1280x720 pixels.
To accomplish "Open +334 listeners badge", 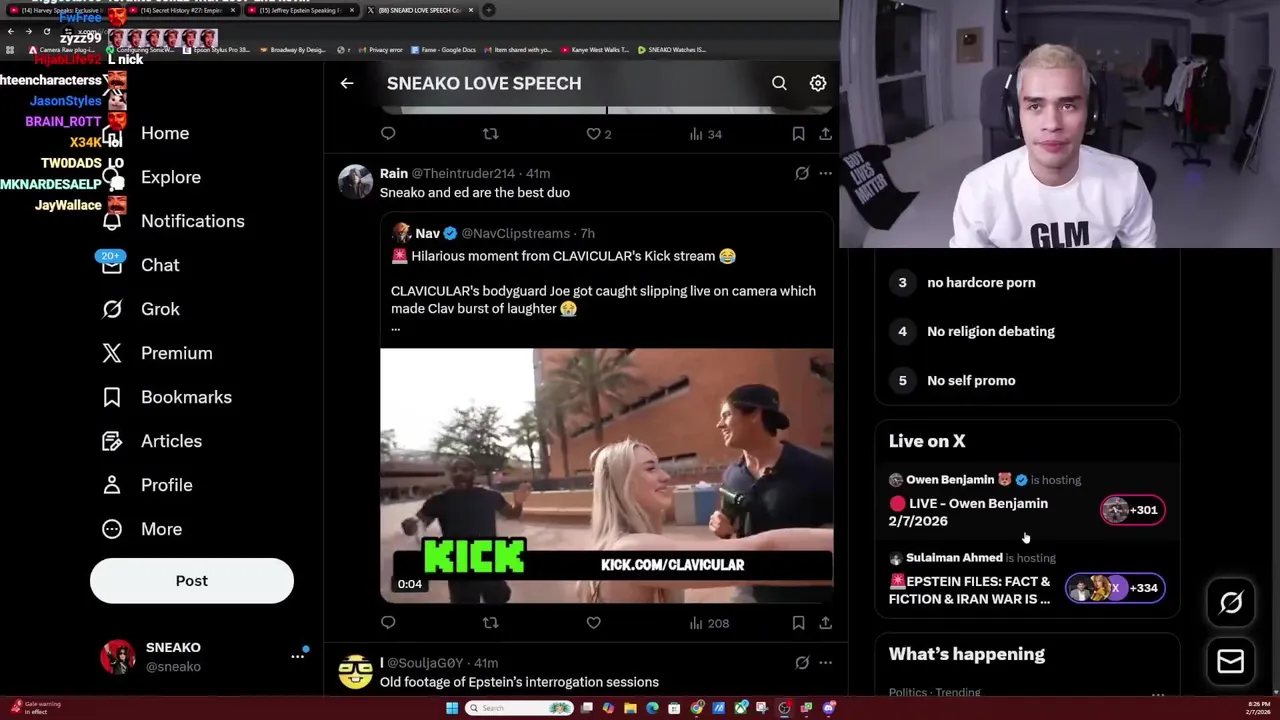I will tap(1115, 588).
